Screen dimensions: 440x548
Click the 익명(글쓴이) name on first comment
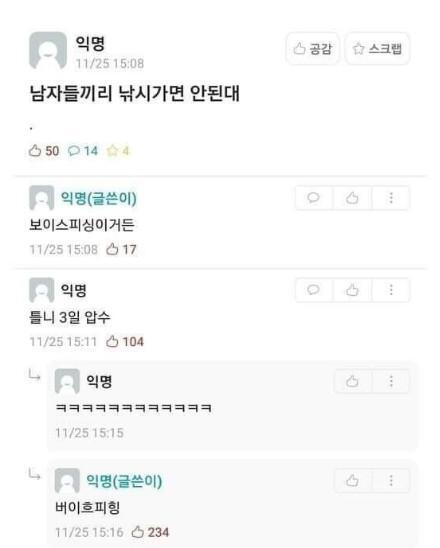[x=99, y=198]
